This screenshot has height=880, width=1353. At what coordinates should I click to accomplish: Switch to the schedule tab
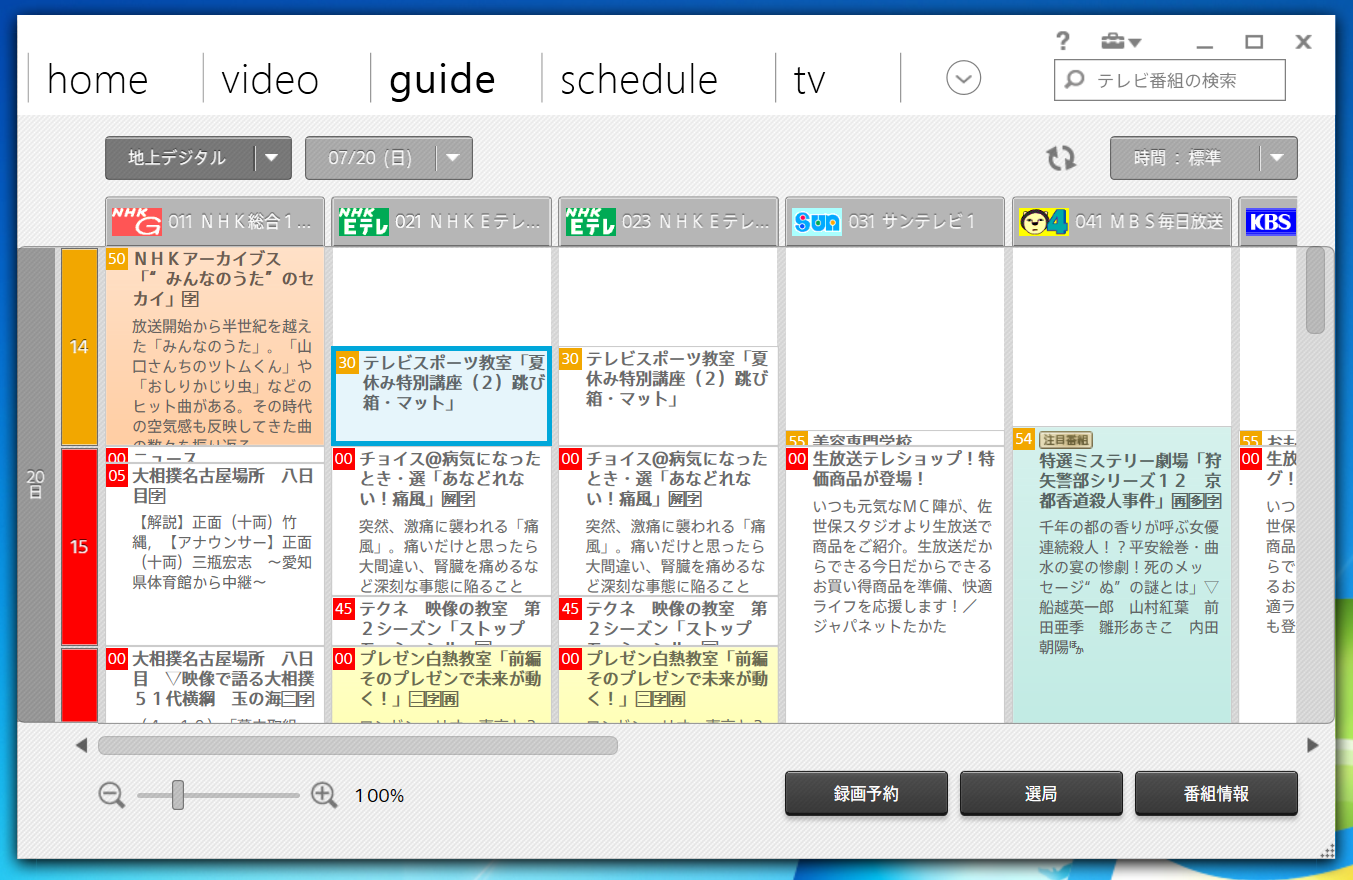(639, 80)
